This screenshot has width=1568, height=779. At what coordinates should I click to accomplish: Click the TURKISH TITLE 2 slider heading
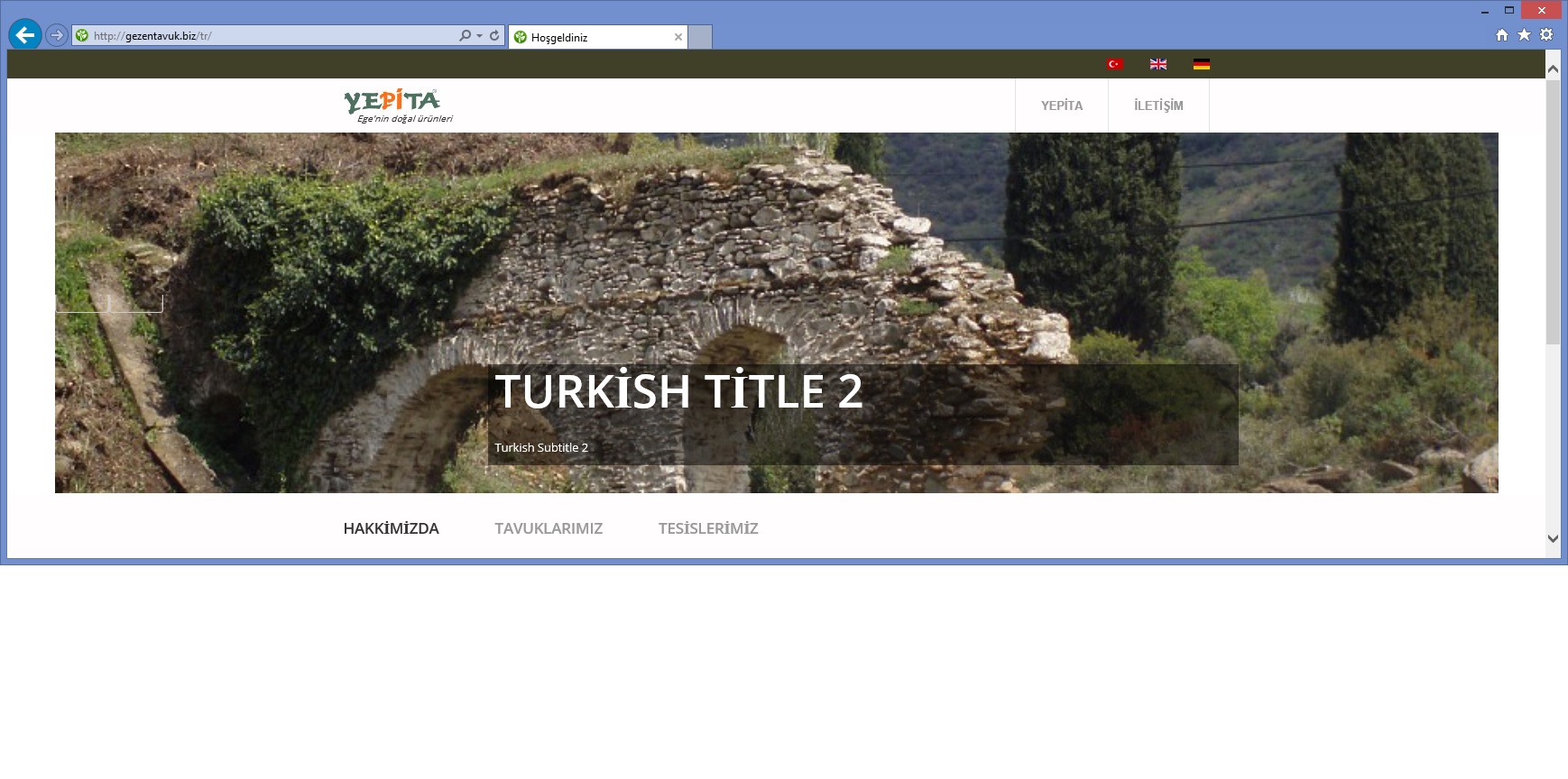[678, 391]
